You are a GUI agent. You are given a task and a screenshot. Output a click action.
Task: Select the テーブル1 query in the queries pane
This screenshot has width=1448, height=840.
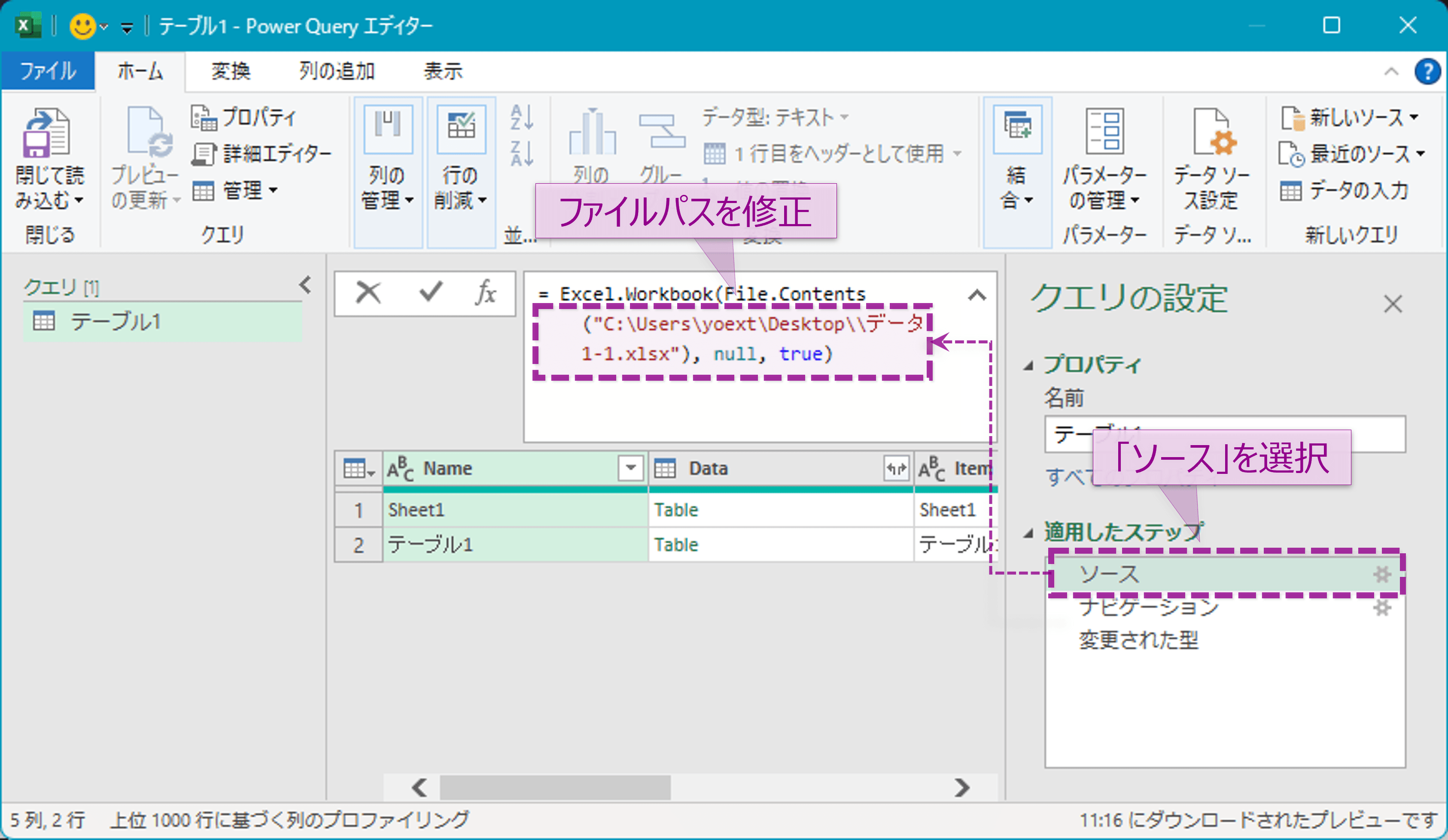pos(115,321)
